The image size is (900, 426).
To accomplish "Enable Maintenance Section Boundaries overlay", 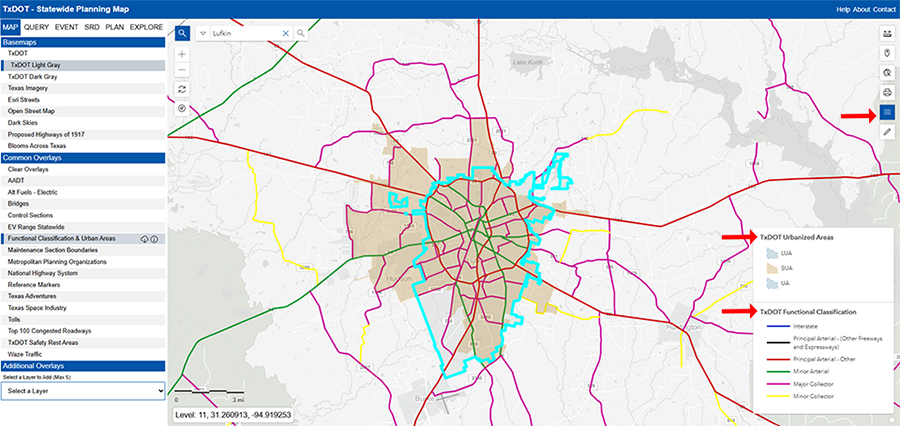I will pyautogui.click(x=83, y=250).
